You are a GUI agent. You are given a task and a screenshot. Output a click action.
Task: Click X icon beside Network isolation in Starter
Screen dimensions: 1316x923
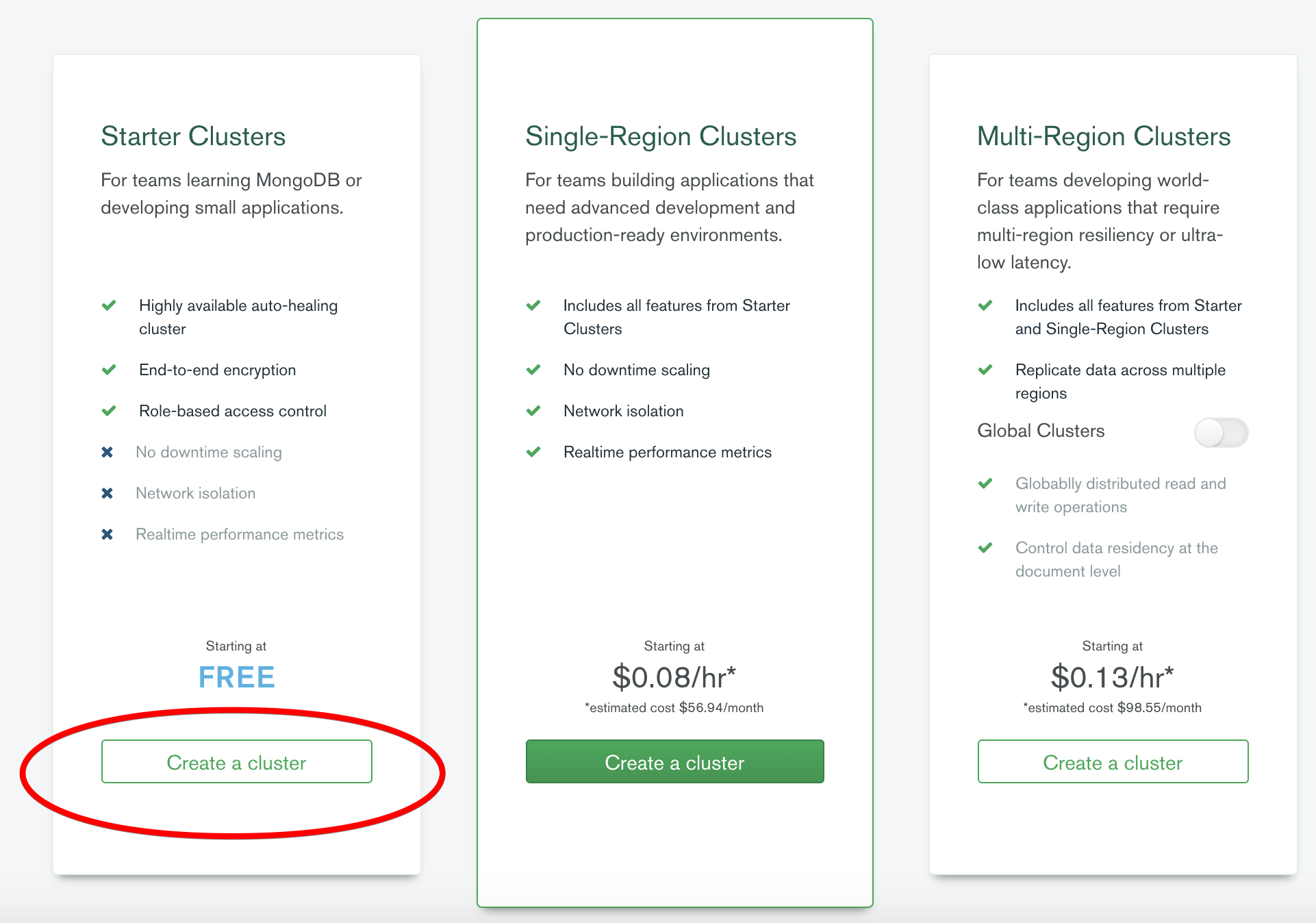tap(107, 493)
